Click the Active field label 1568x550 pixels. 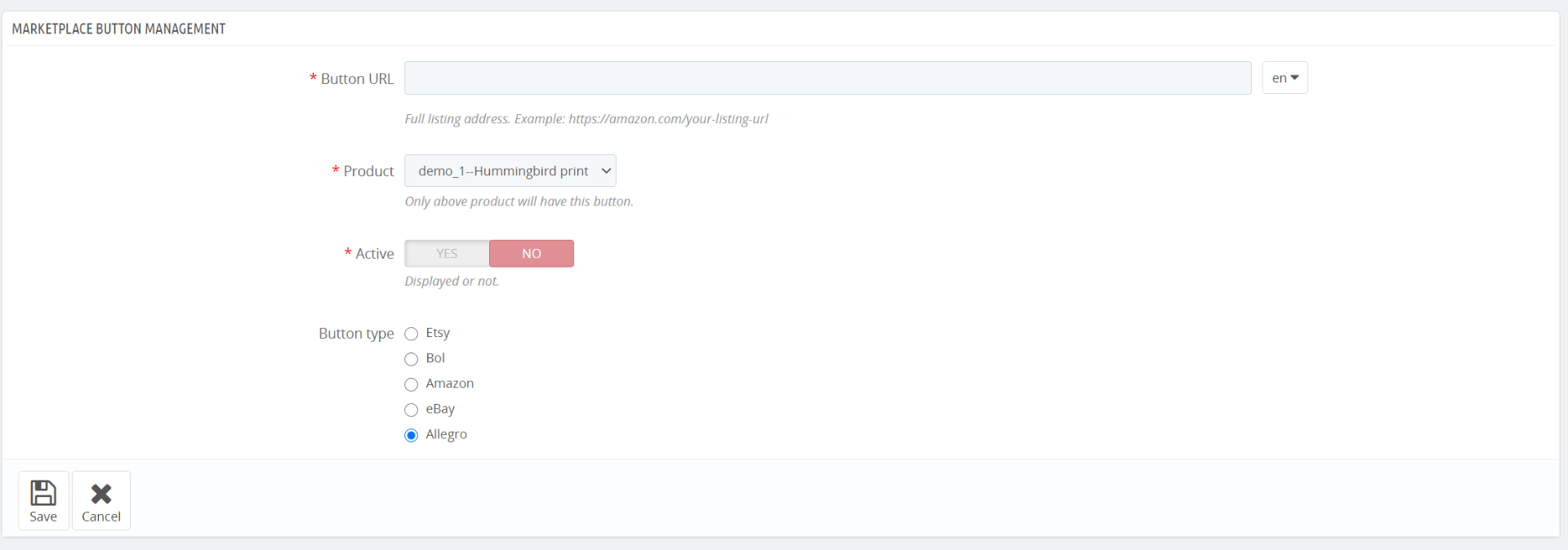pyautogui.click(x=375, y=254)
